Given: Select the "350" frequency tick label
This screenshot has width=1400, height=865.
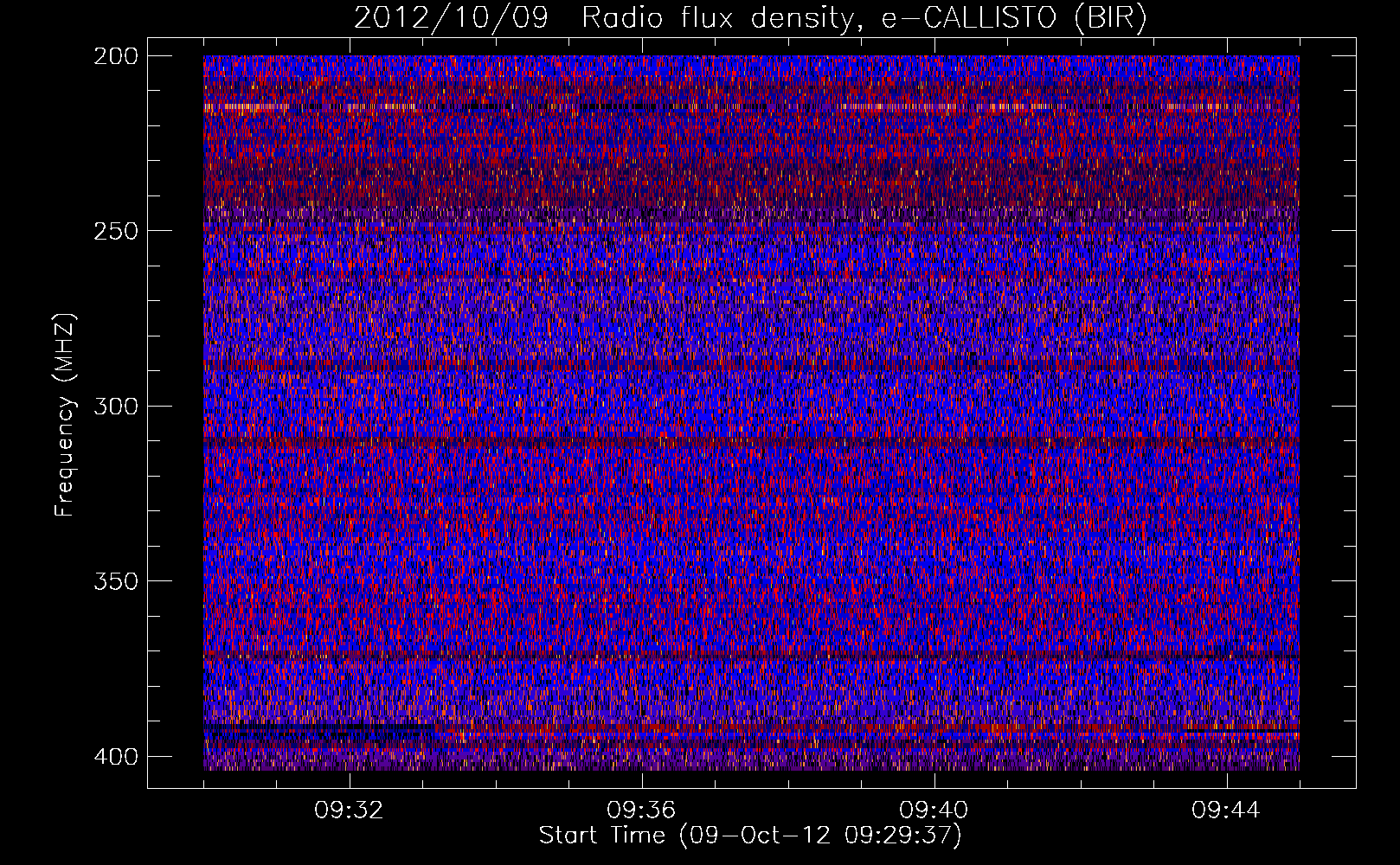Looking at the screenshot, I should pyautogui.click(x=115, y=580).
